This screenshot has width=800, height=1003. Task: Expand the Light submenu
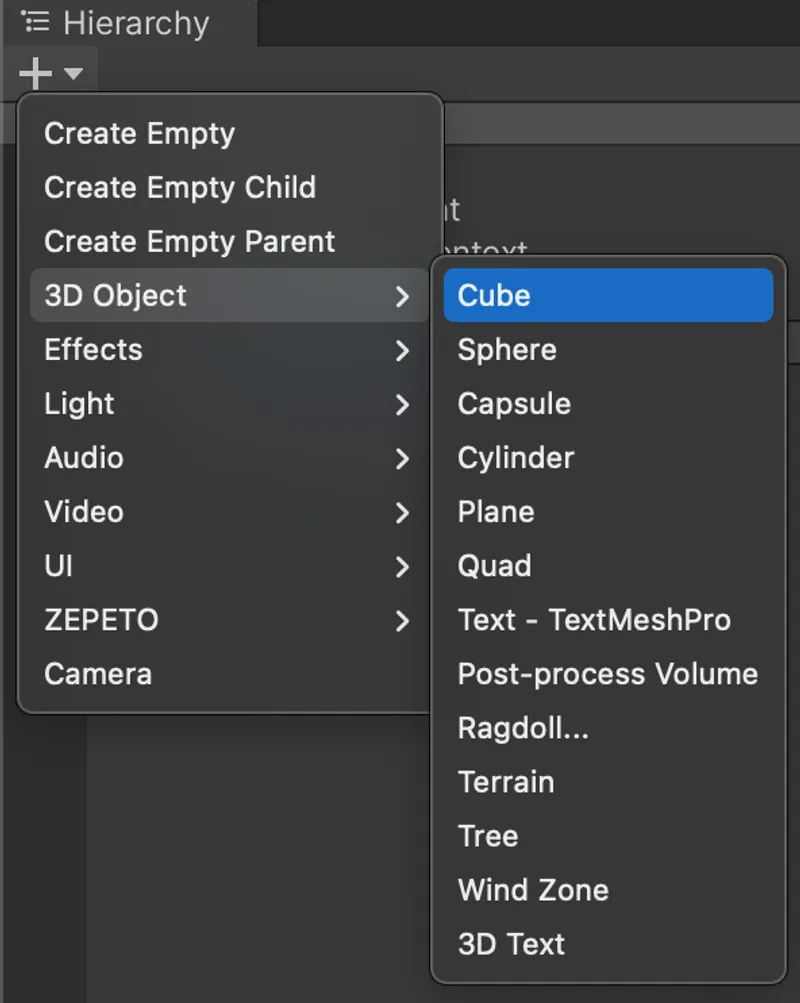(78, 403)
